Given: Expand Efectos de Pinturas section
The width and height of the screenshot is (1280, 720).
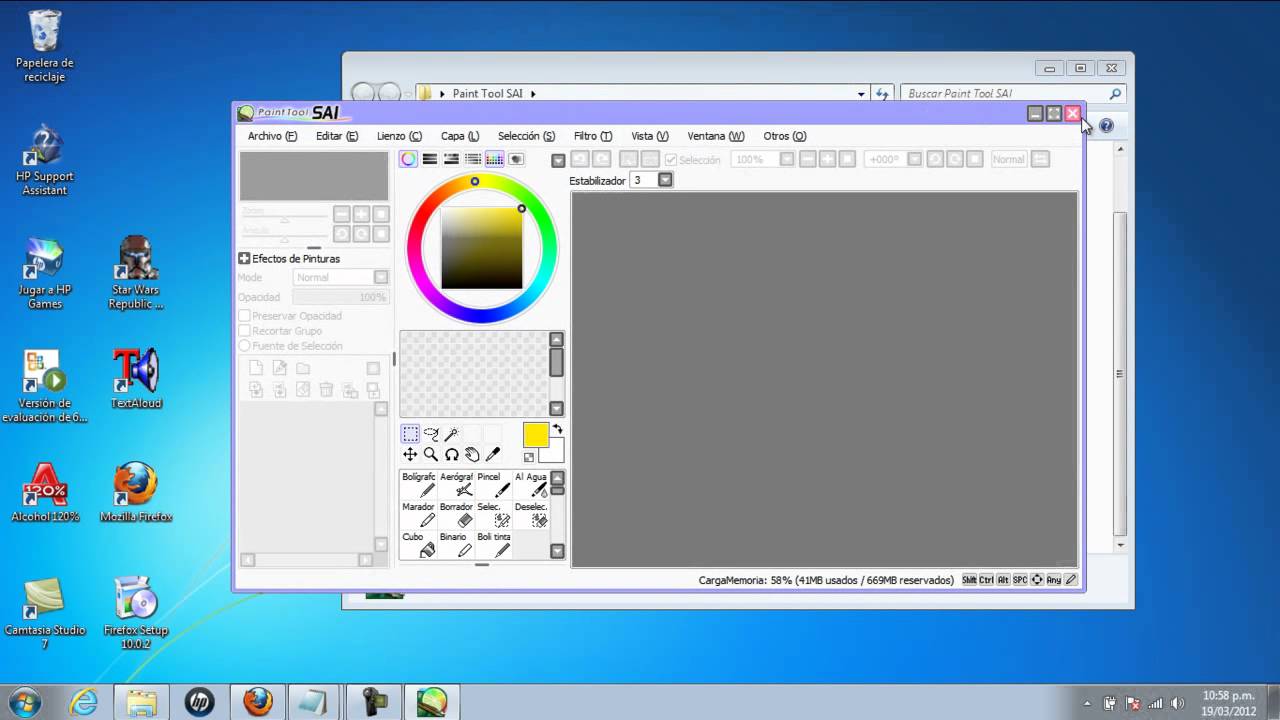Looking at the screenshot, I should point(244,258).
